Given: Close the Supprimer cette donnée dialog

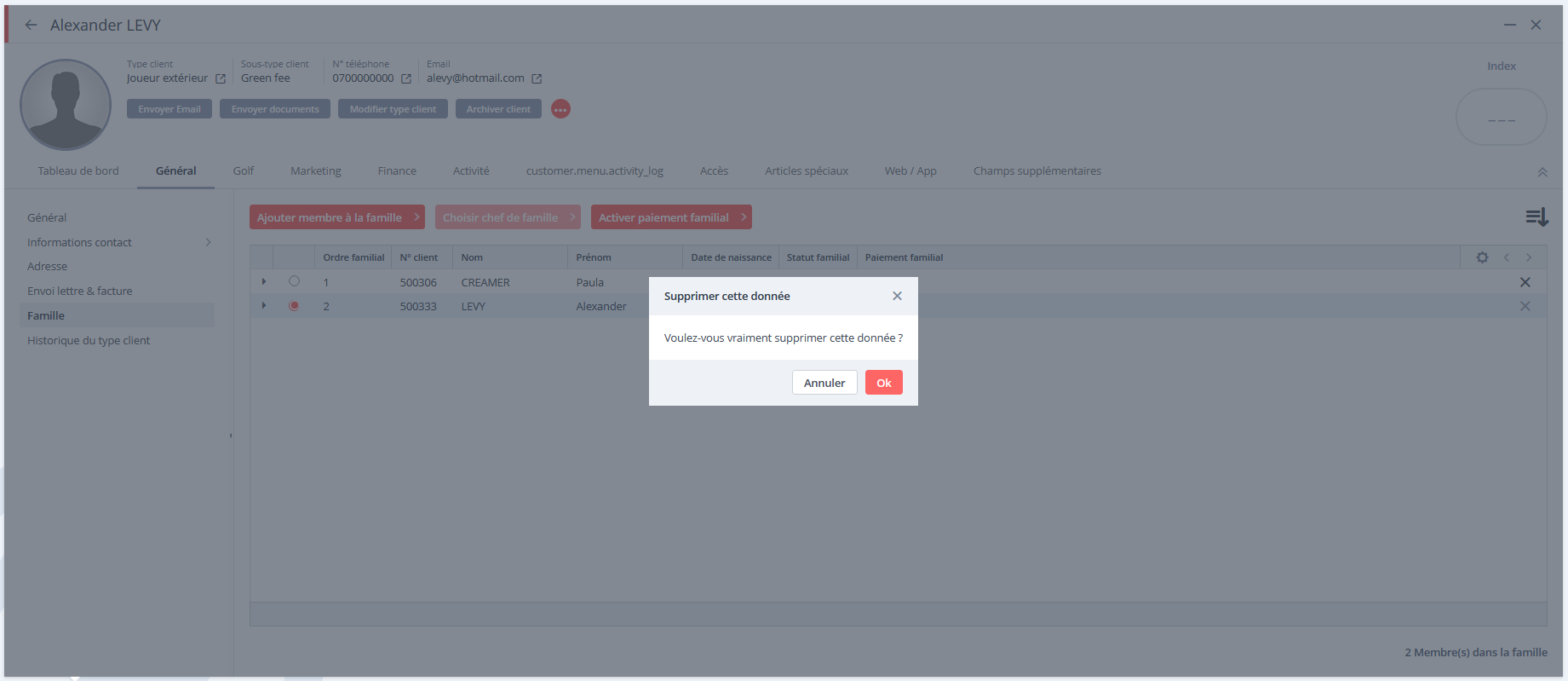Looking at the screenshot, I should pyautogui.click(x=897, y=296).
